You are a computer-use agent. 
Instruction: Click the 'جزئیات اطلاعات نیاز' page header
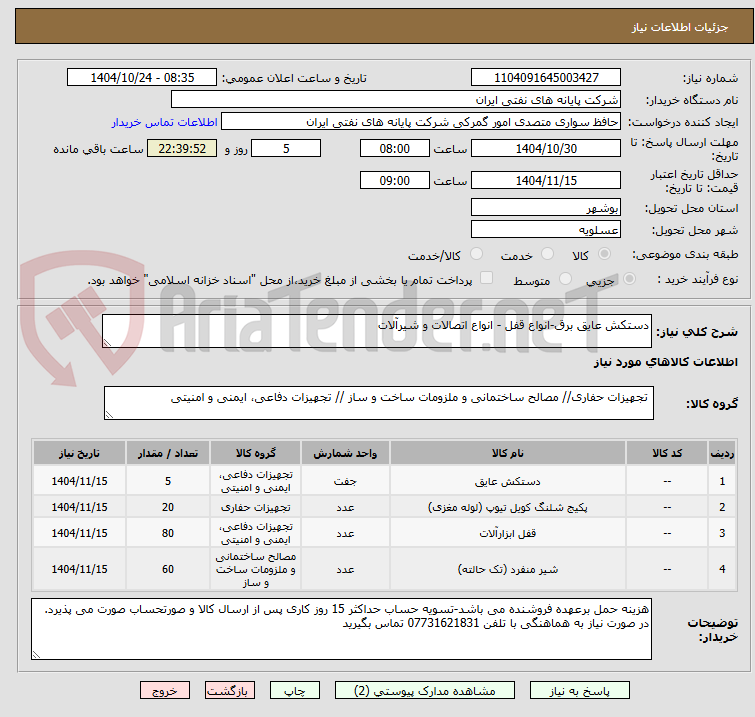click(x=680, y=27)
